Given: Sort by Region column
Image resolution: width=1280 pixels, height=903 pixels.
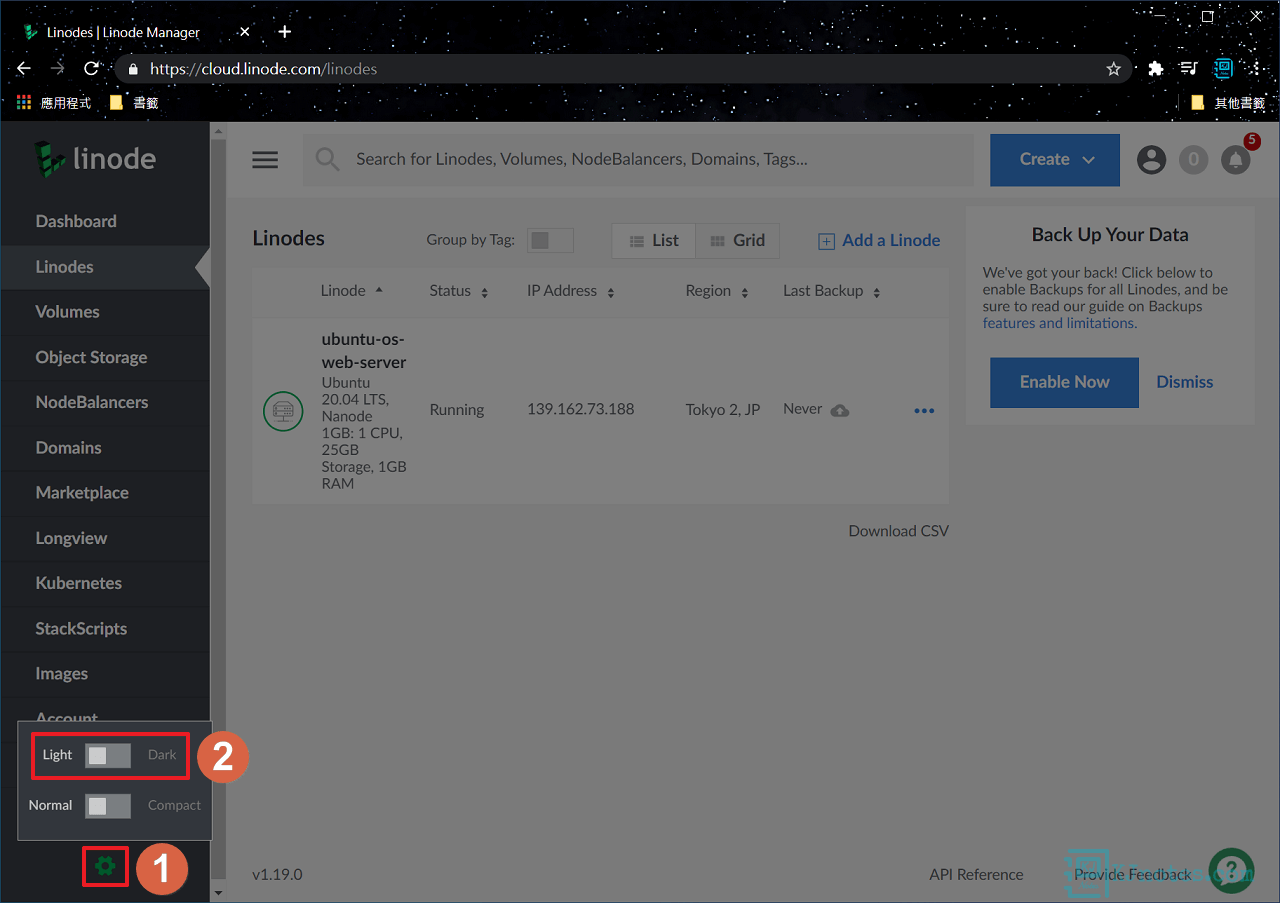Looking at the screenshot, I should pyautogui.click(x=717, y=291).
